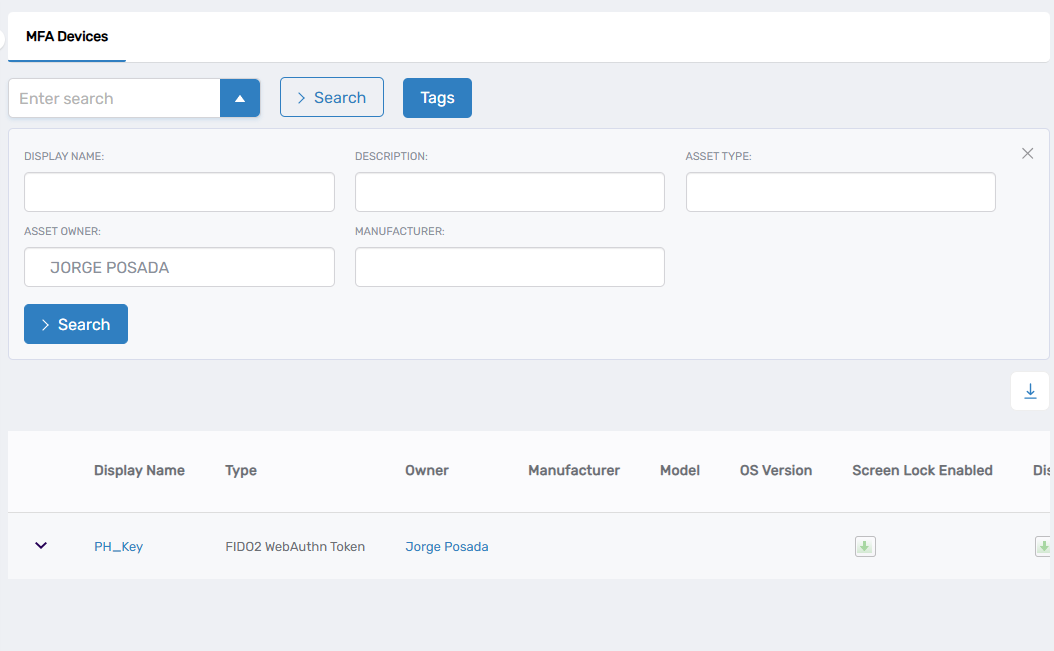Open the PH_Key device link
The image size is (1054, 651).
click(118, 547)
